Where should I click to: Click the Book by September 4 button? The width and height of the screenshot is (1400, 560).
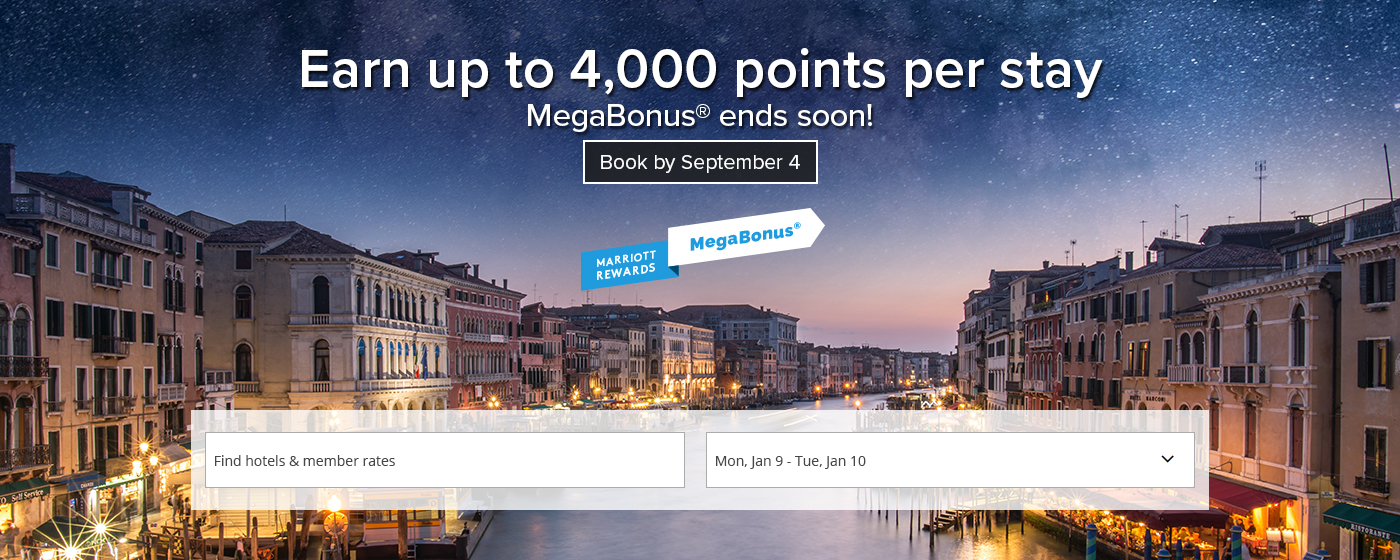pos(700,162)
